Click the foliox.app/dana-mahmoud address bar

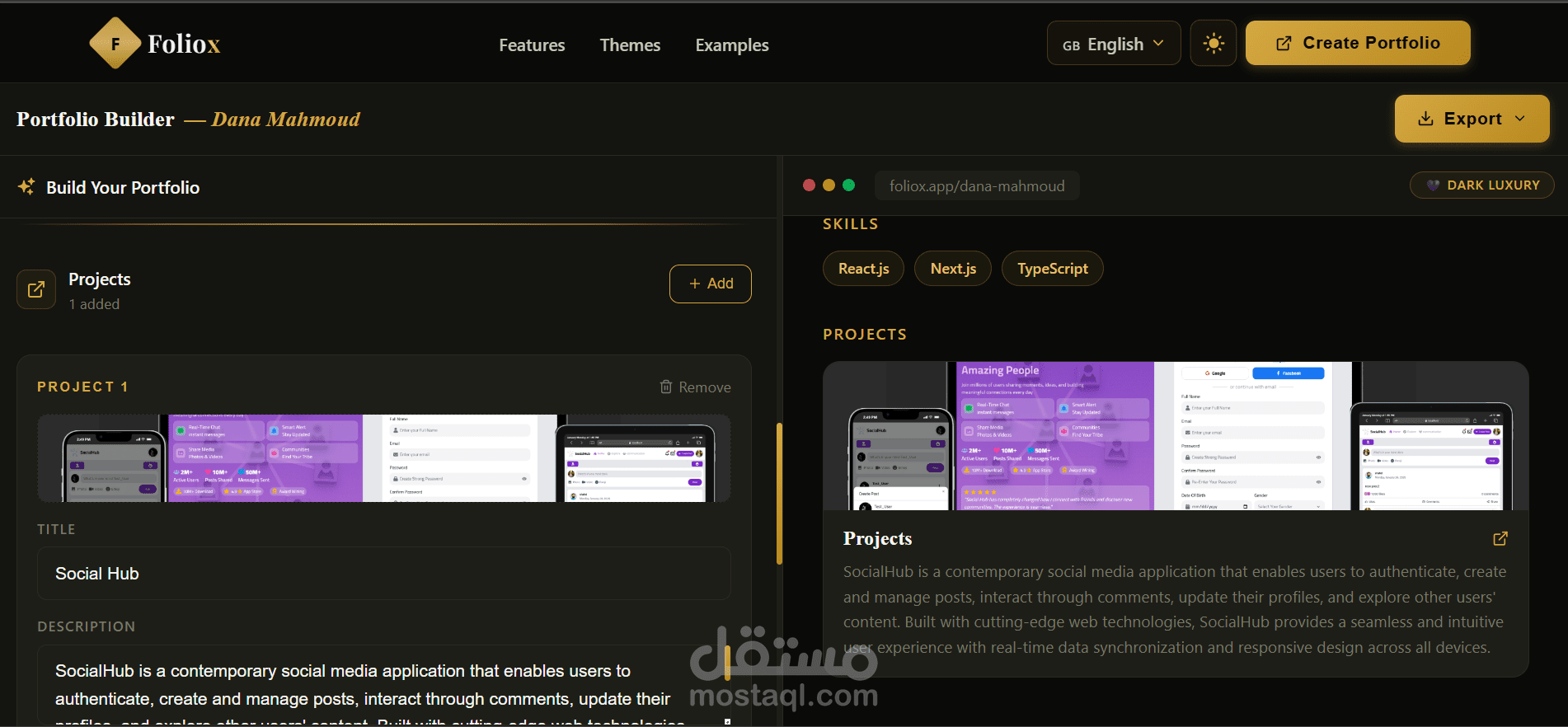pyautogui.click(x=977, y=186)
